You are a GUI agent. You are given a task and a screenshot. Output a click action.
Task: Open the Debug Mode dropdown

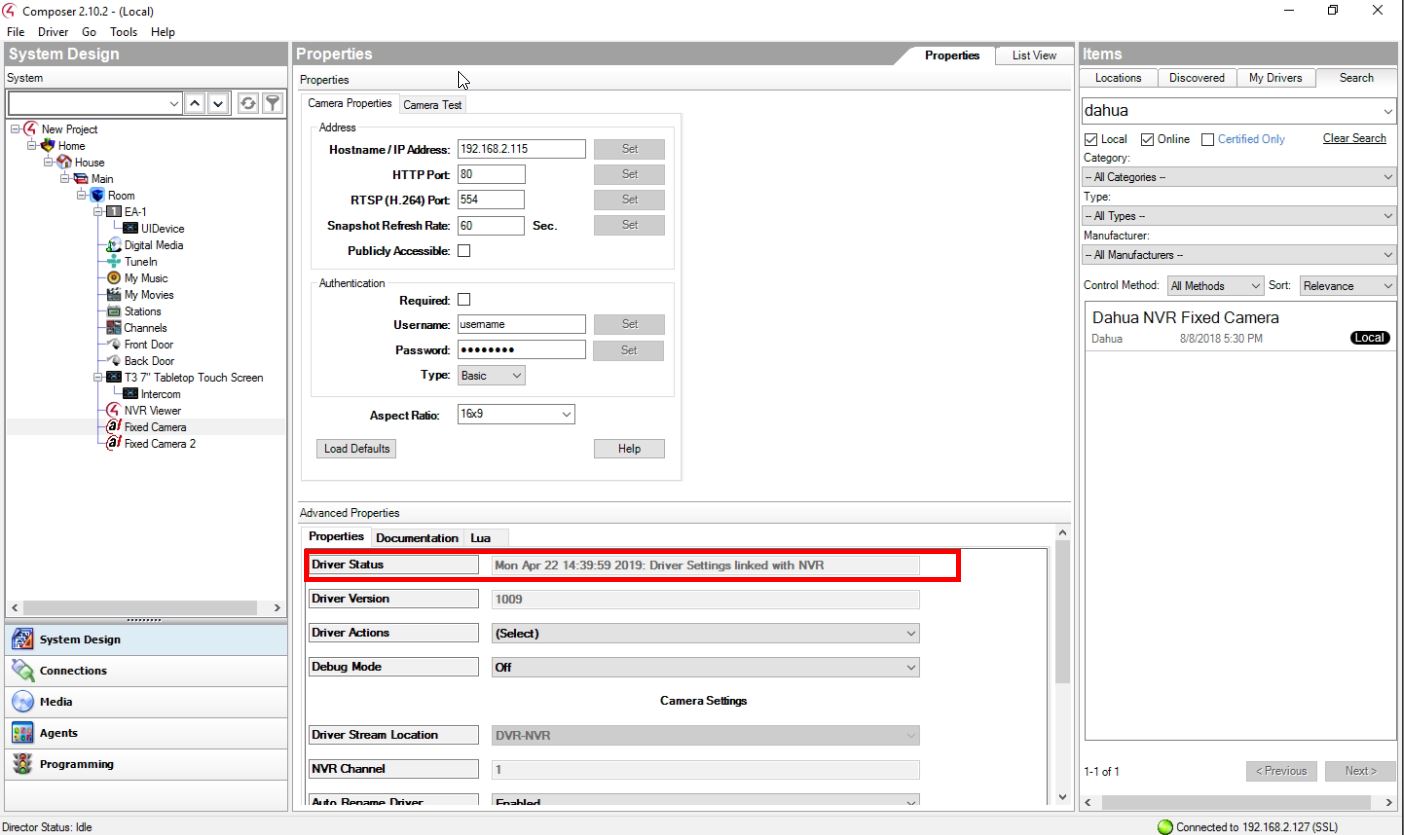coord(705,667)
